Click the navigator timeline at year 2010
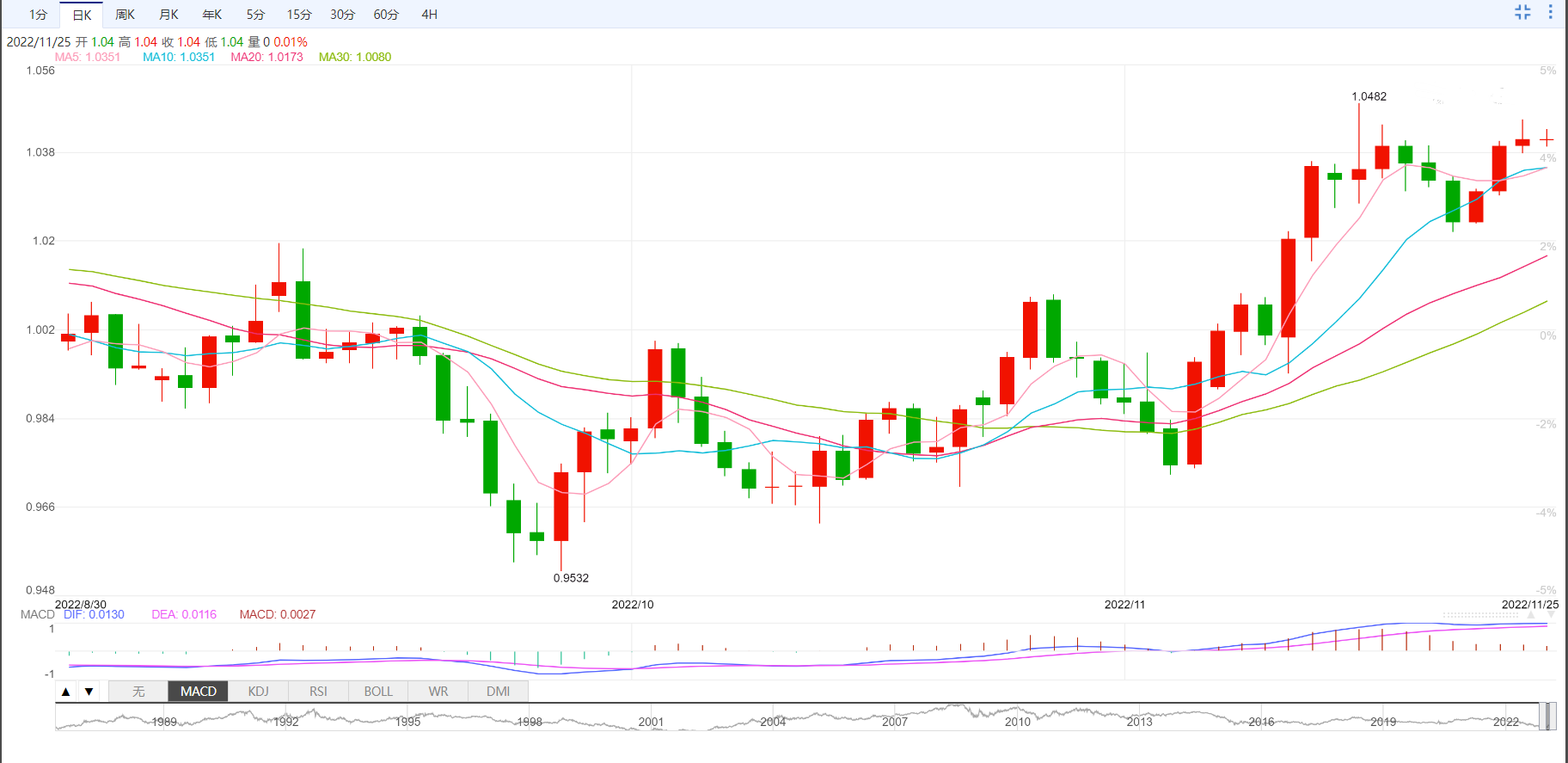Image resolution: width=1568 pixels, height=763 pixels. click(1018, 722)
